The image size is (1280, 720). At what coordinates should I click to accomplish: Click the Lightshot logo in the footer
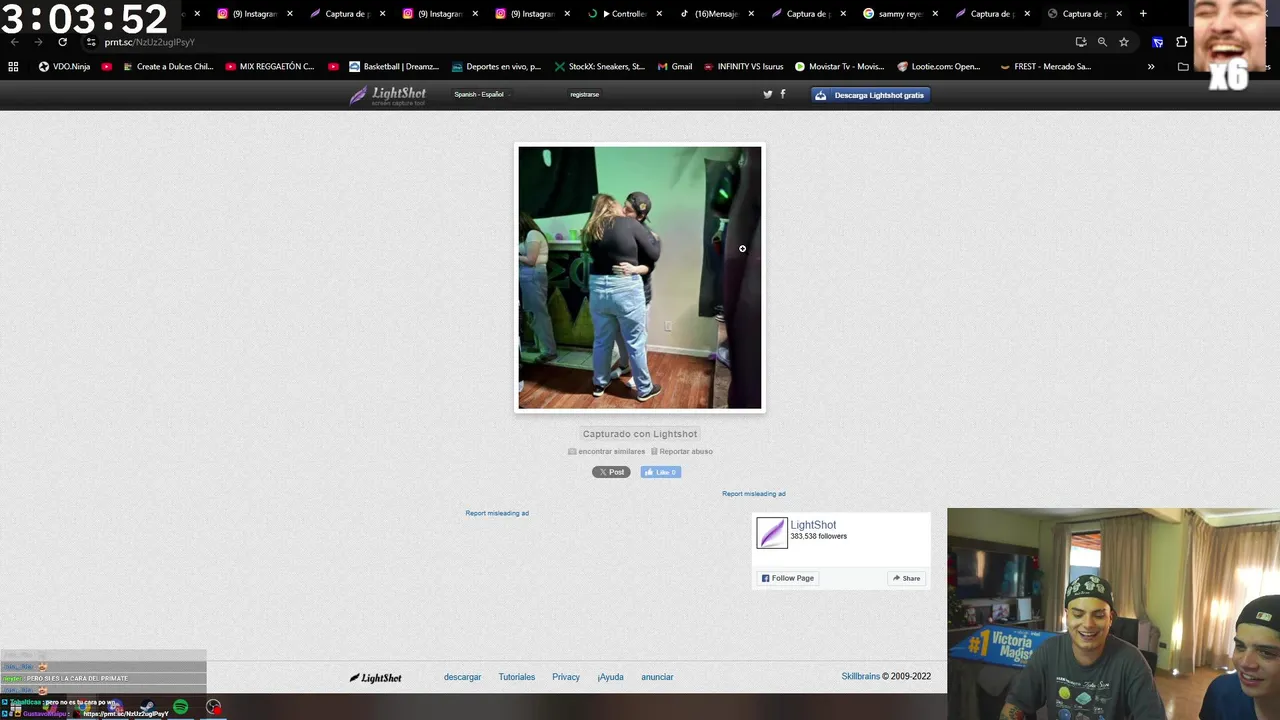tap(375, 678)
